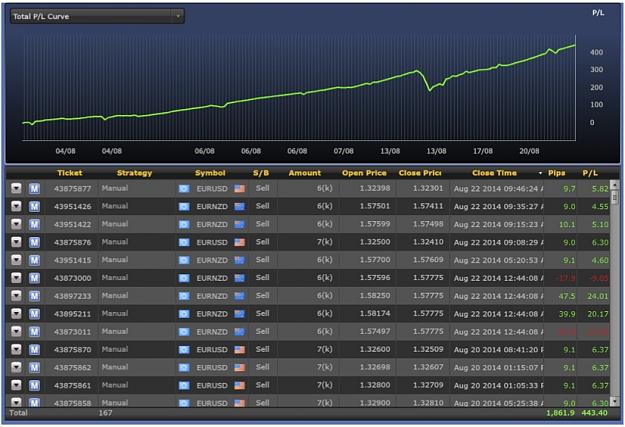
Task: Expand row arrow for ticket 43951422
Action: (16, 224)
